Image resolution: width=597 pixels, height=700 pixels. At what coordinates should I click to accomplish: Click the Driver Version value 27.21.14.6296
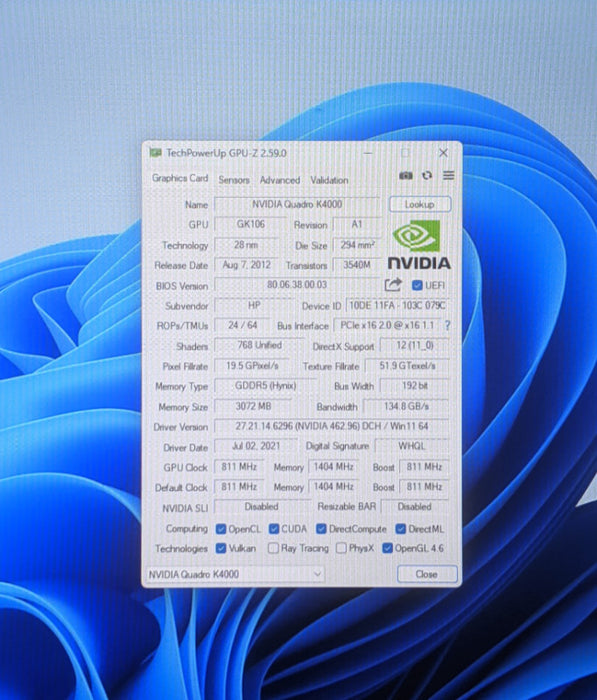pos(332,426)
